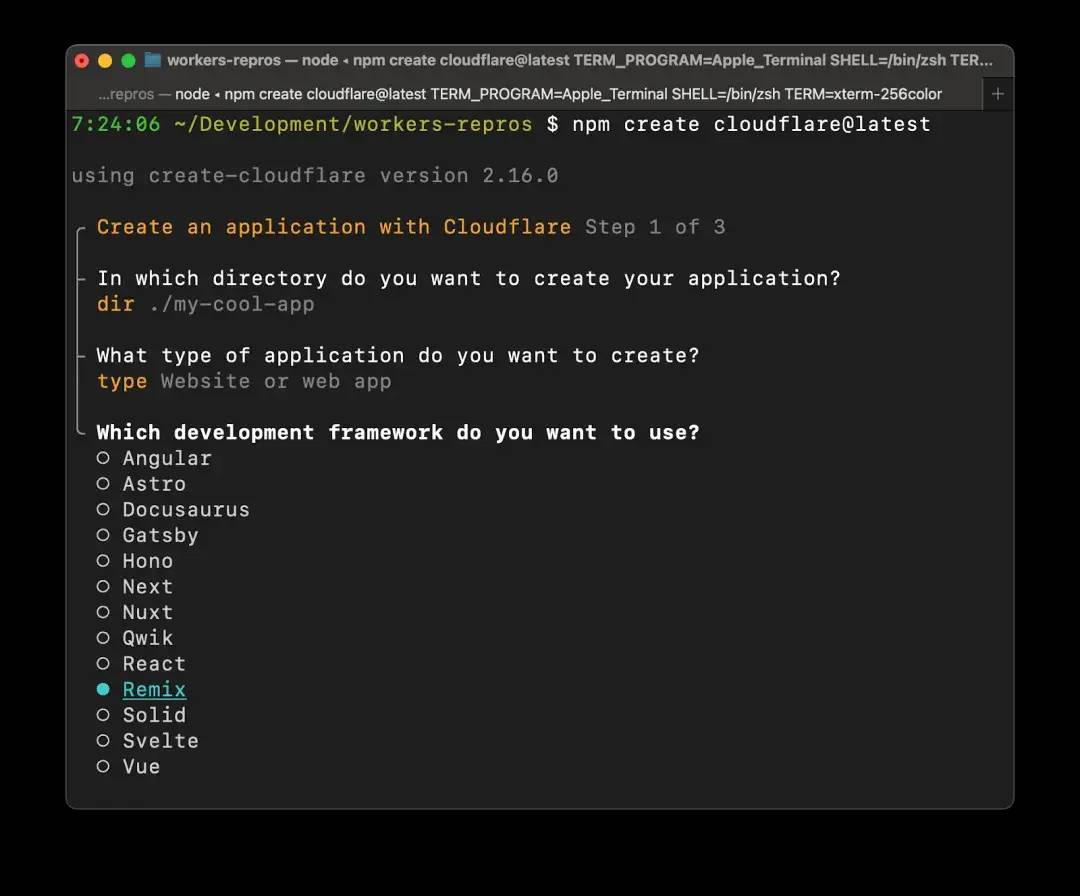Close the terminal with red button
The width and height of the screenshot is (1080, 896).
coord(82,61)
